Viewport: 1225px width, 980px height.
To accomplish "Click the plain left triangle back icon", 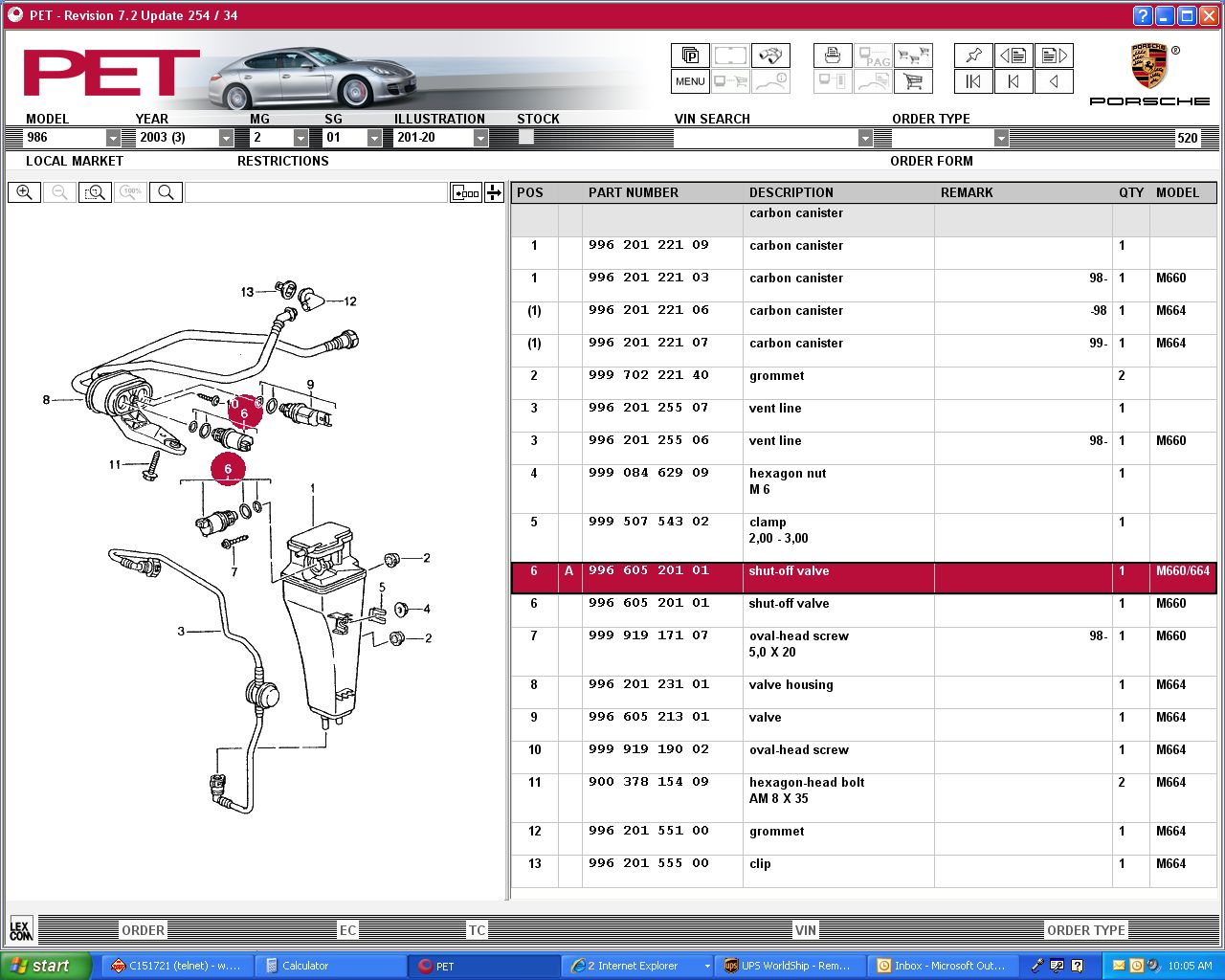I will pyautogui.click(x=1054, y=81).
